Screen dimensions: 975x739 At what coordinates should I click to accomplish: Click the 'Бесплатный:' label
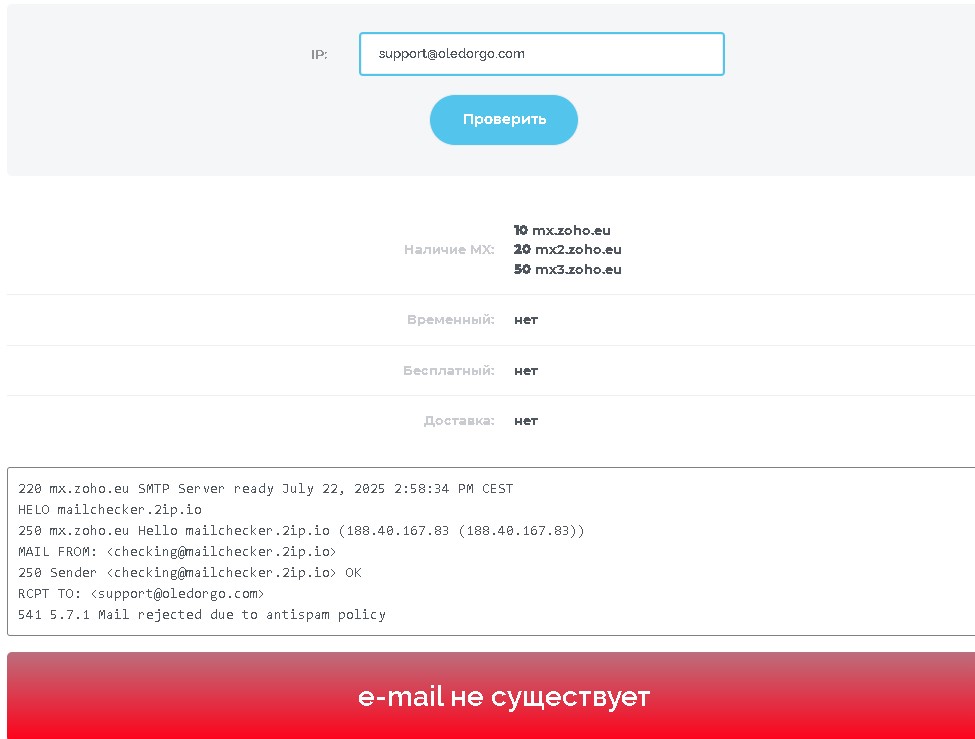(x=449, y=371)
